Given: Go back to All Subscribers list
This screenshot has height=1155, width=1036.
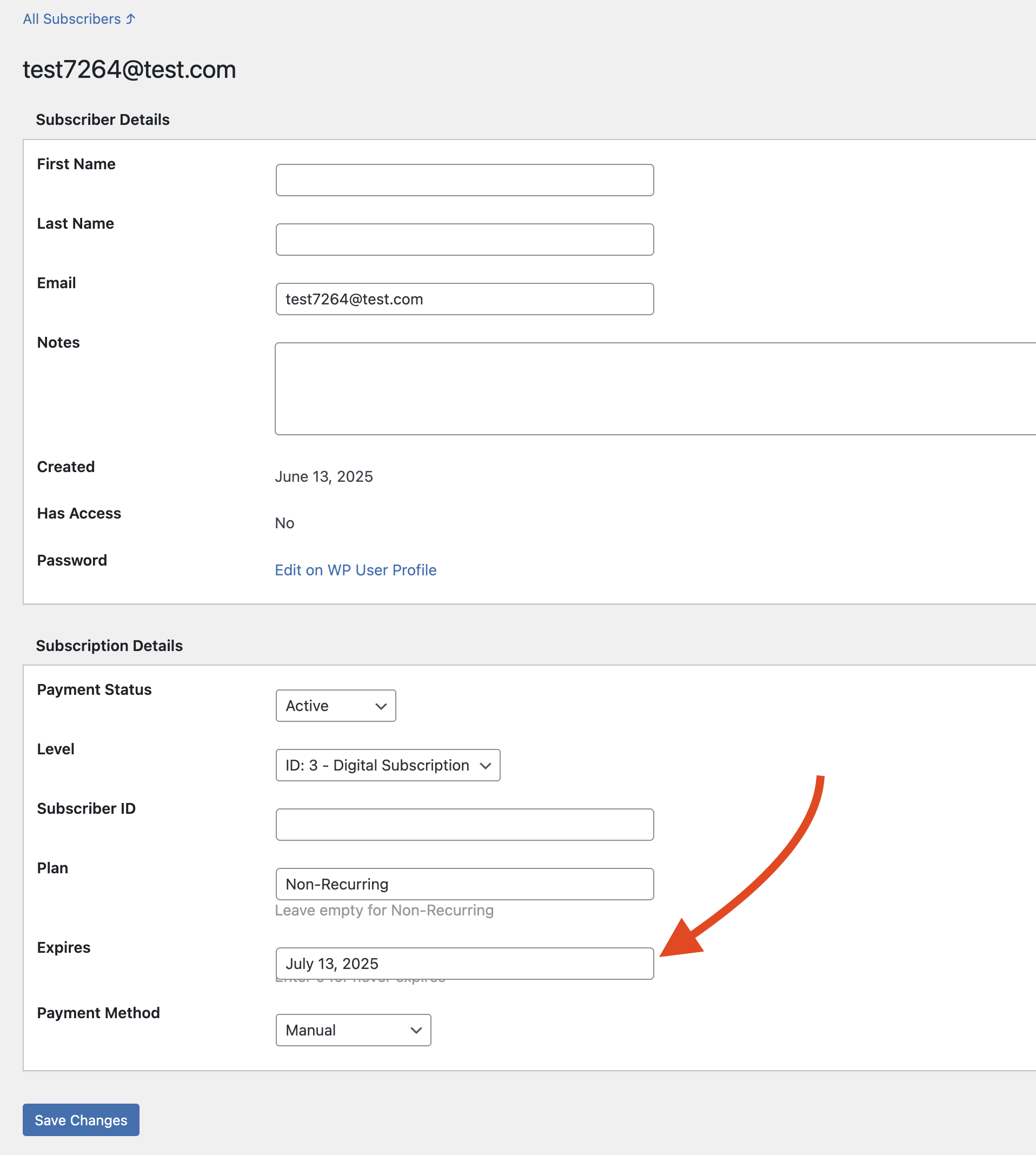Looking at the screenshot, I should tap(78, 19).
